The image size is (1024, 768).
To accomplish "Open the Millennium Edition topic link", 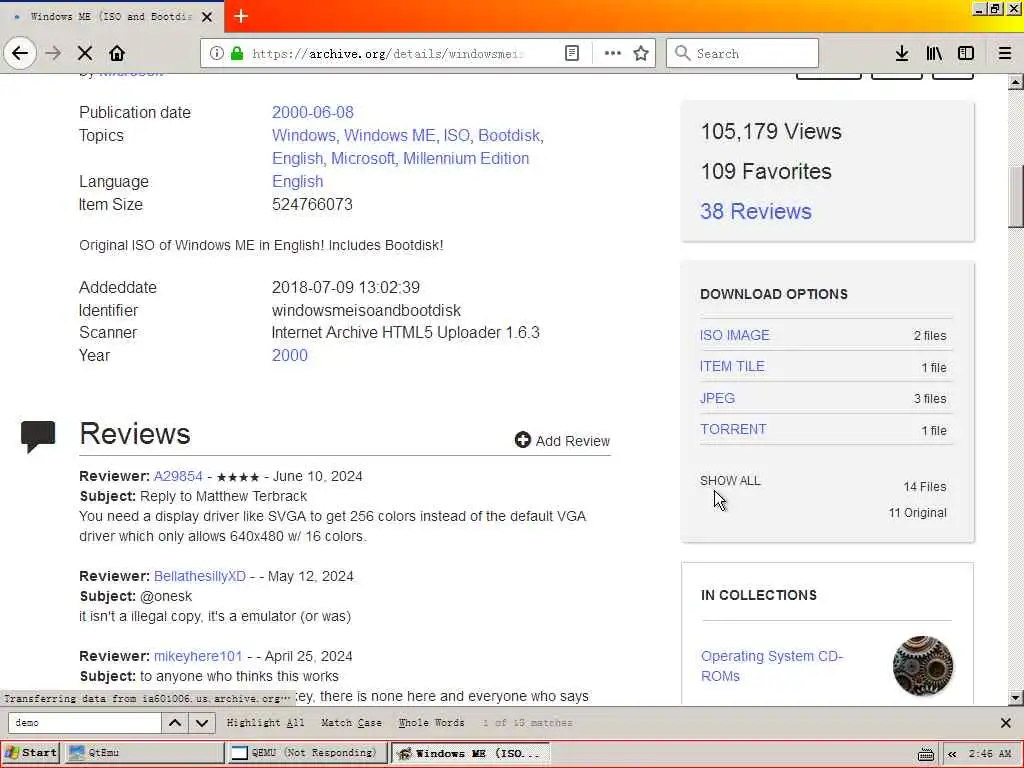I will 466,159.
